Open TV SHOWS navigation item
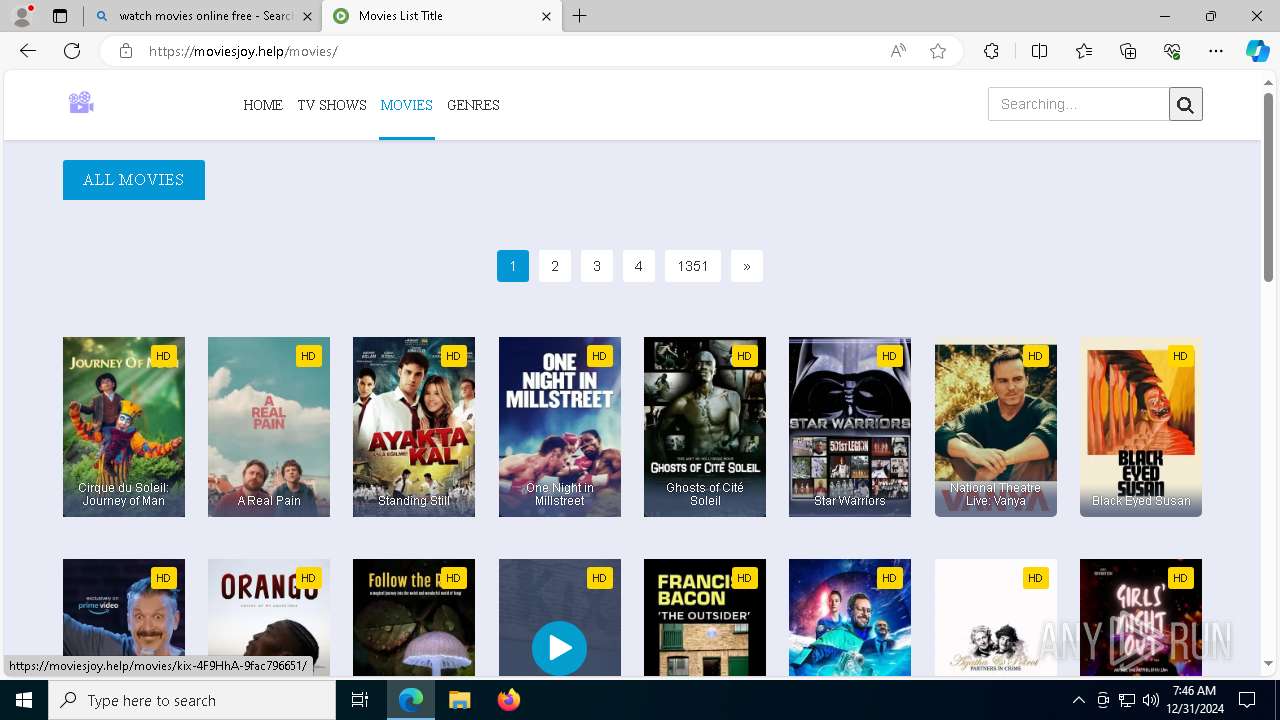The width and height of the screenshot is (1280, 720). click(332, 105)
